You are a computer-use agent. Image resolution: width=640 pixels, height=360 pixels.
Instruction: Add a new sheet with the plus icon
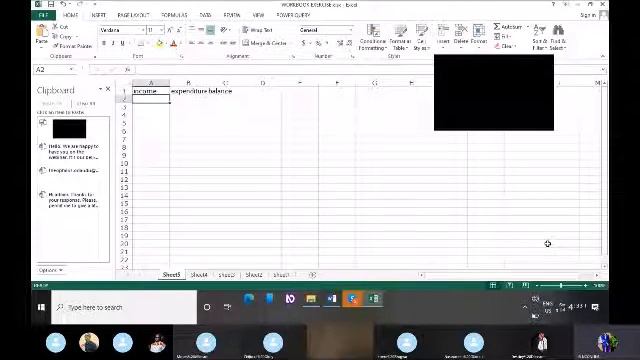click(x=313, y=275)
